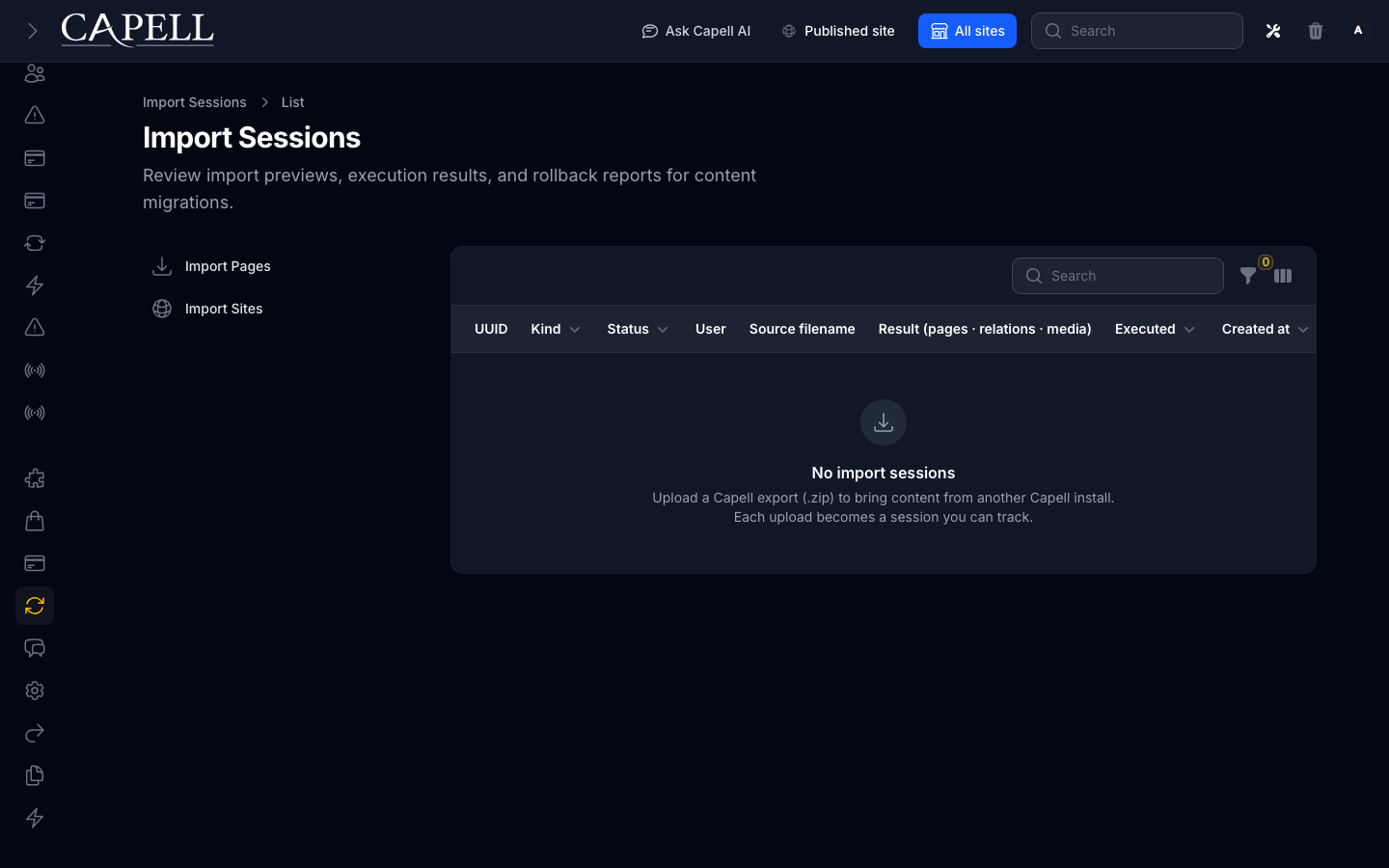Viewport: 1389px width, 868px height.
Task: Open the user avatar menu labeled A
Action: [x=1358, y=31]
